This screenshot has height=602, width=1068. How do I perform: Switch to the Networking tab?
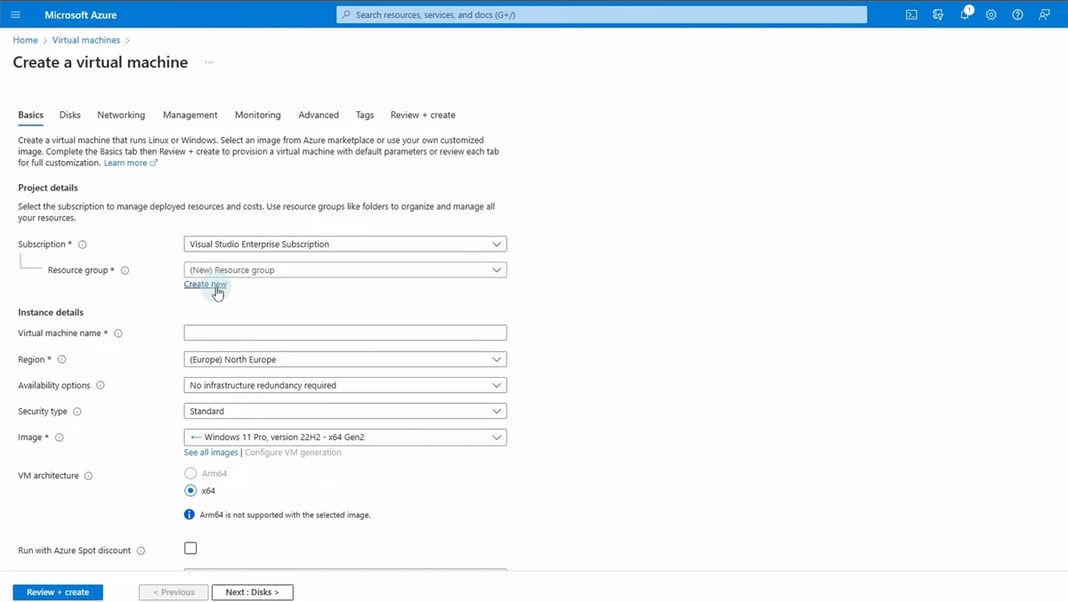[x=120, y=115]
